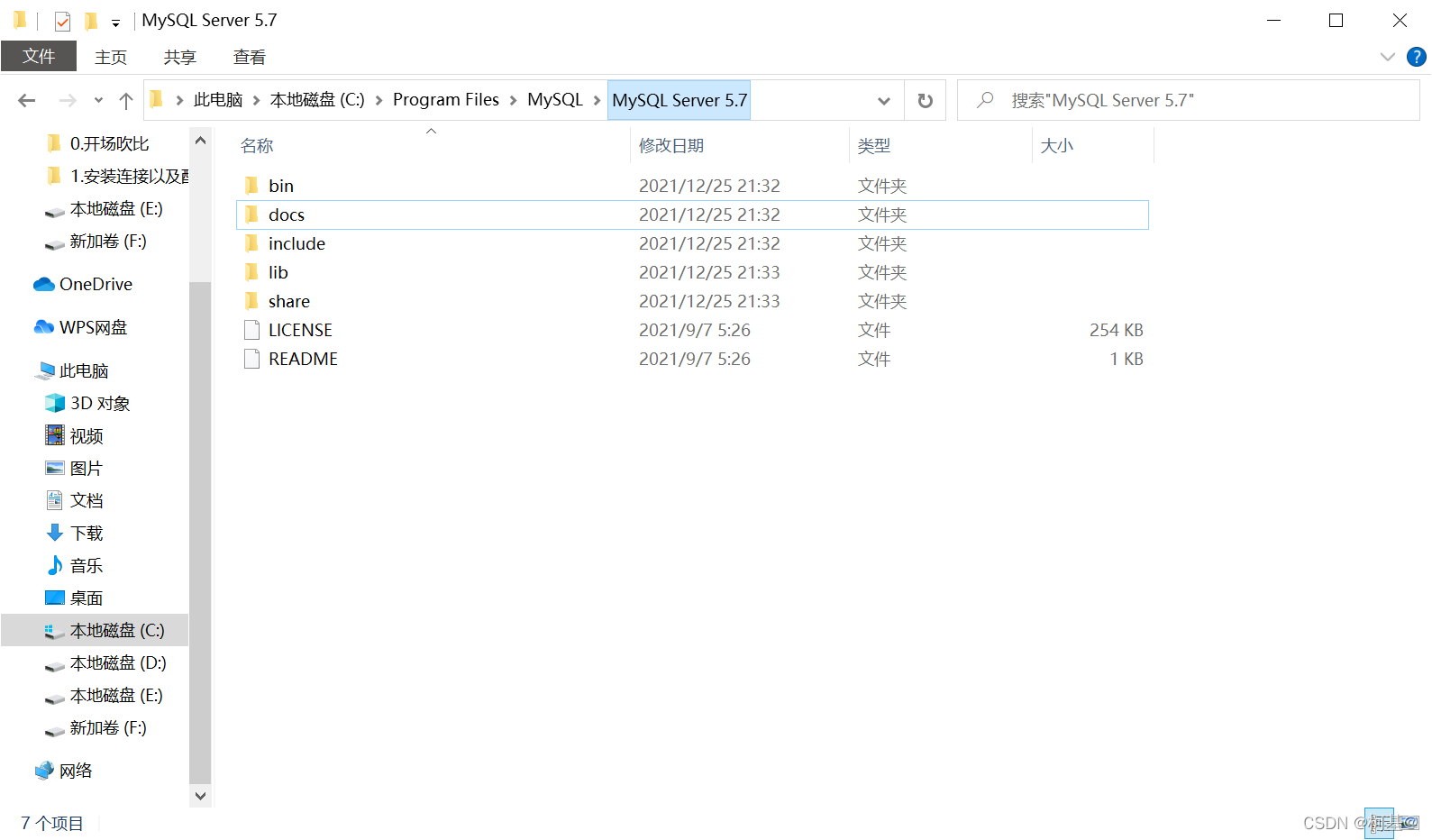Switch to the 查看 ribbon tab
Viewport: 1432px width, 840px height.
click(x=250, y=57)
